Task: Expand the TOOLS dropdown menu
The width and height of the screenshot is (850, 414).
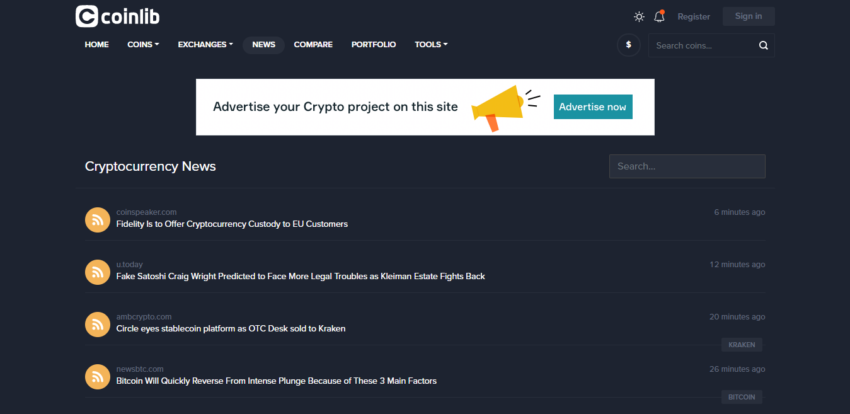Action: [431, 44]
